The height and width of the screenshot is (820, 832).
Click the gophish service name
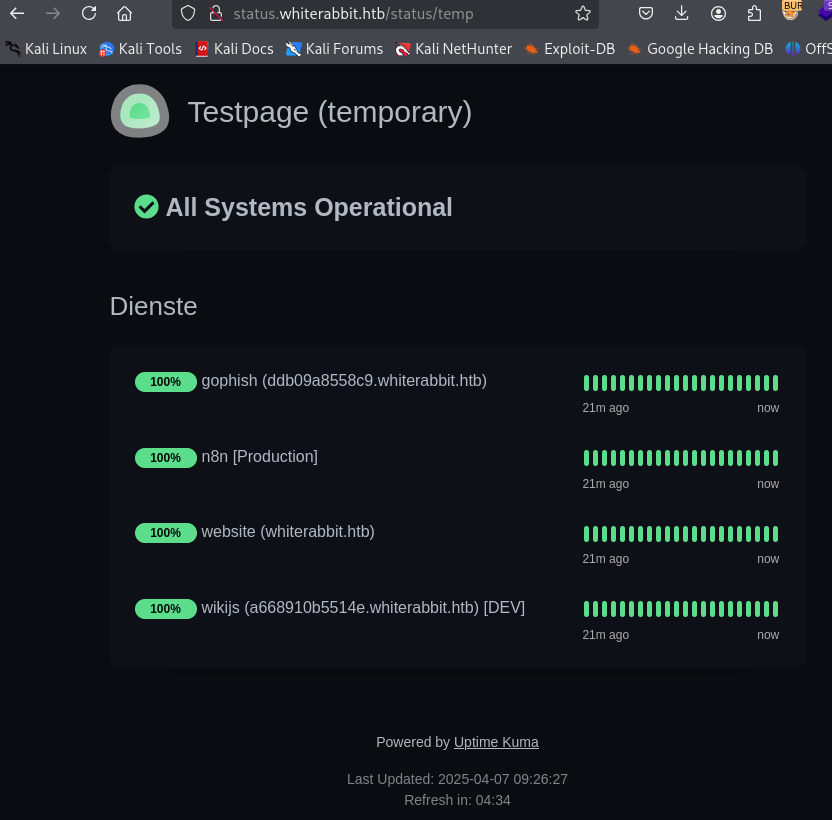344,381
